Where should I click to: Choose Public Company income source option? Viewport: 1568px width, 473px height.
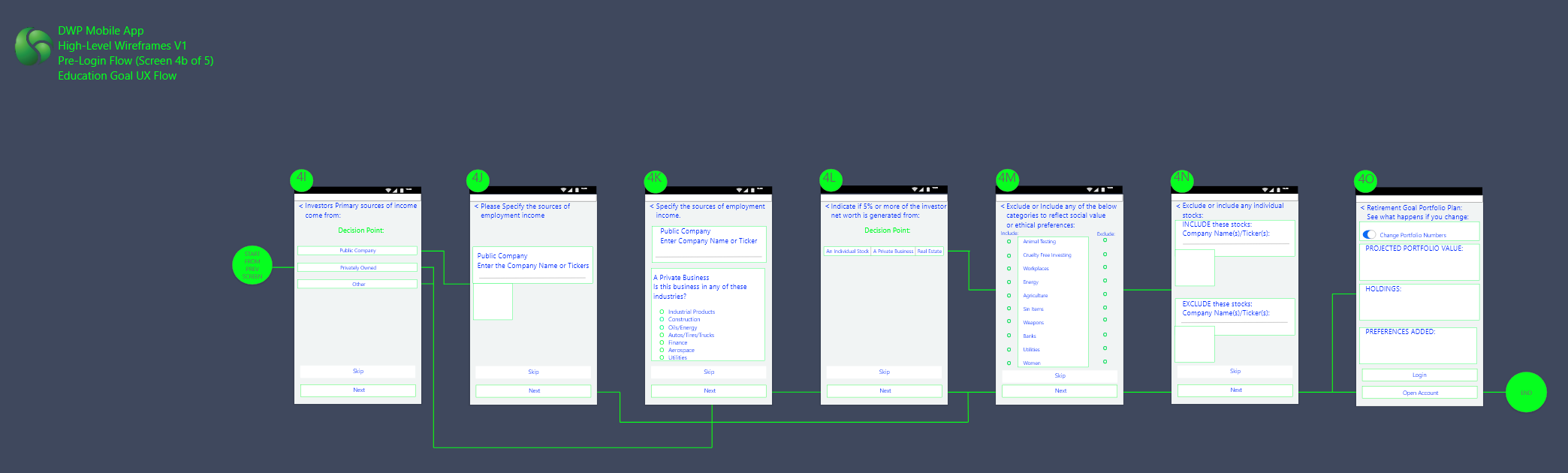tap(357, 251)
